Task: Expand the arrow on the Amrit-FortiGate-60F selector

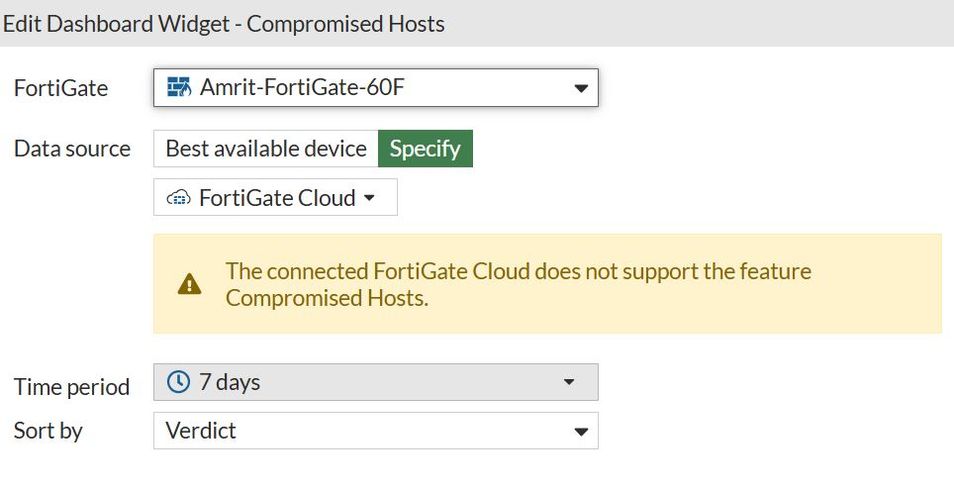Action: [581, 88]
